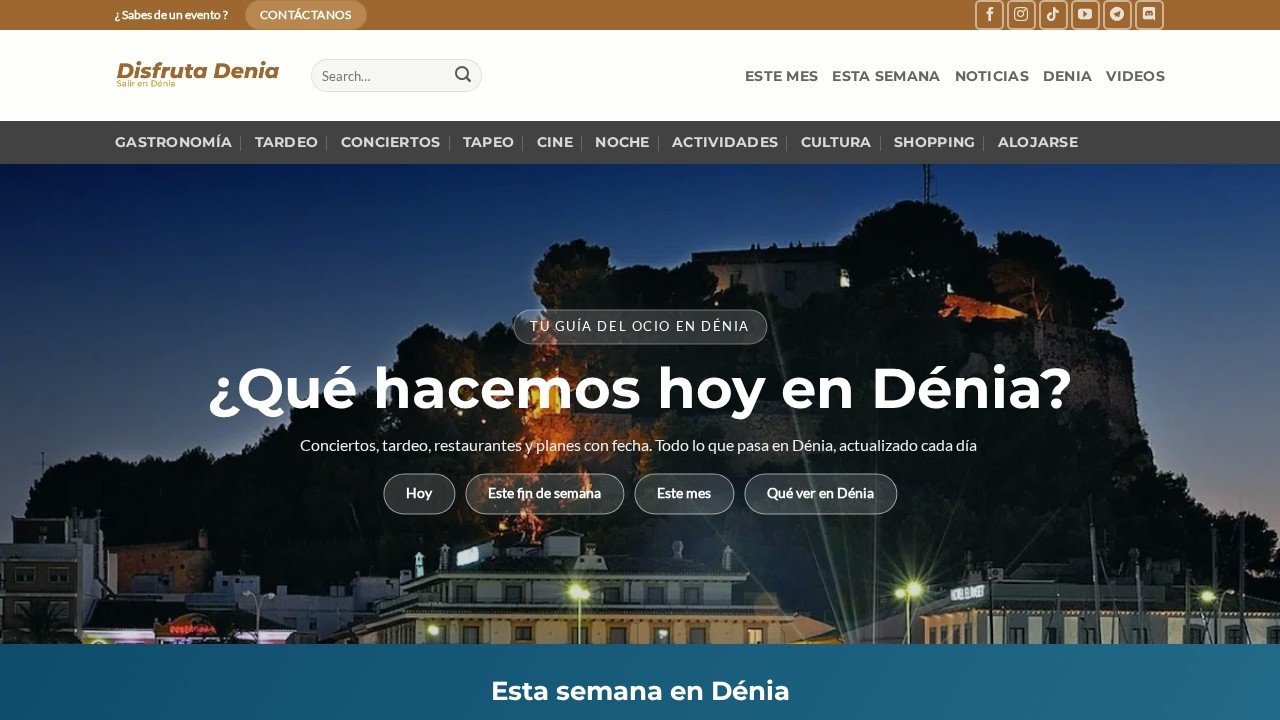The height and width of the screenshot is (720, 1280).
Task: Select the ALOJARSE category
Action: click(1038, 142)
